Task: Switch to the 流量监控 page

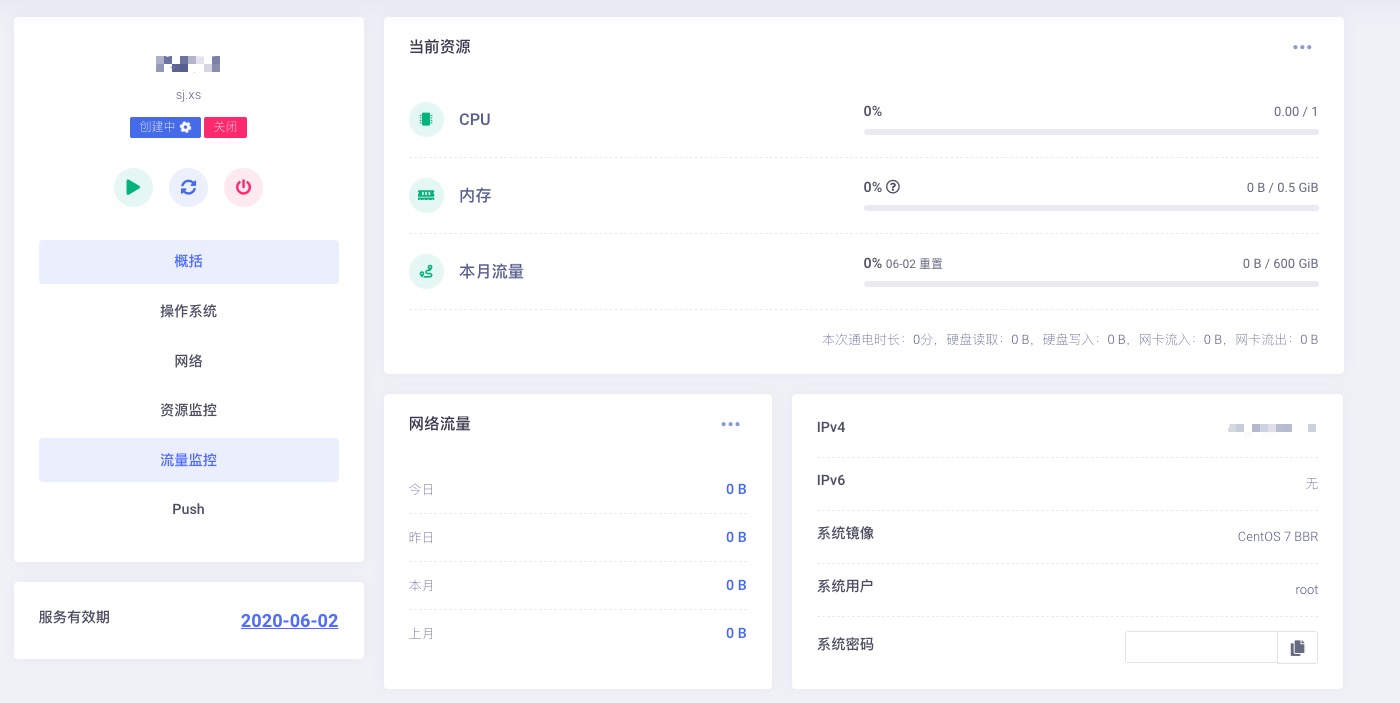Action: pos(188,460)
